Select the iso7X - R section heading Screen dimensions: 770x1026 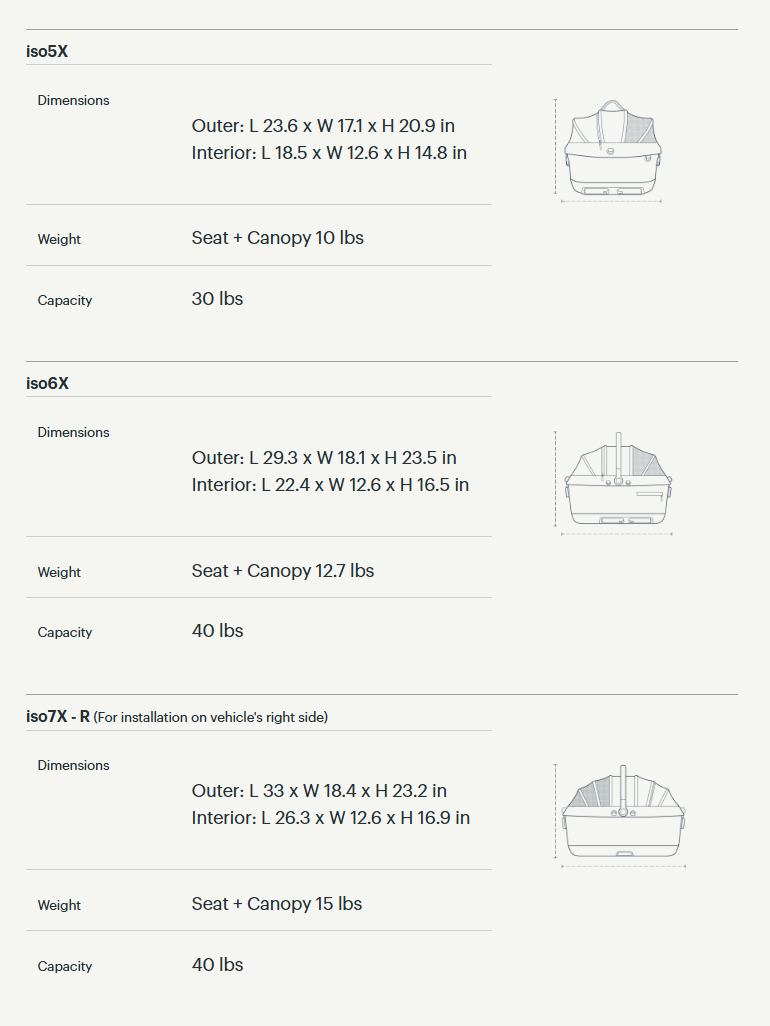(58, 716)
